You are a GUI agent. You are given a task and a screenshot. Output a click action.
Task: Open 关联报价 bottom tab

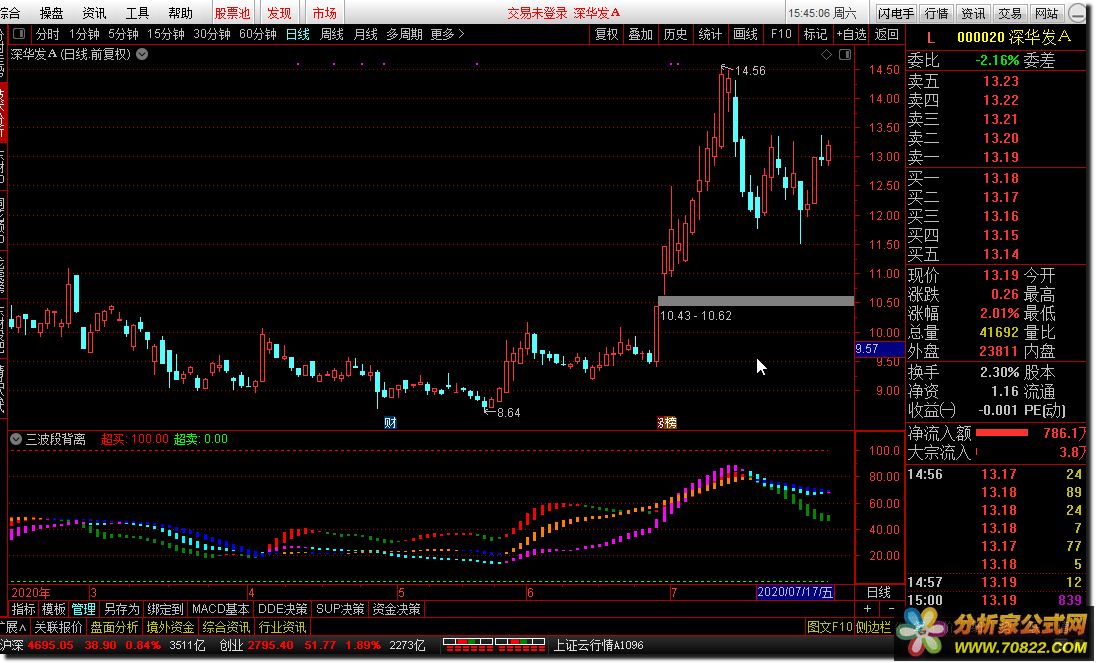point(58,627)
